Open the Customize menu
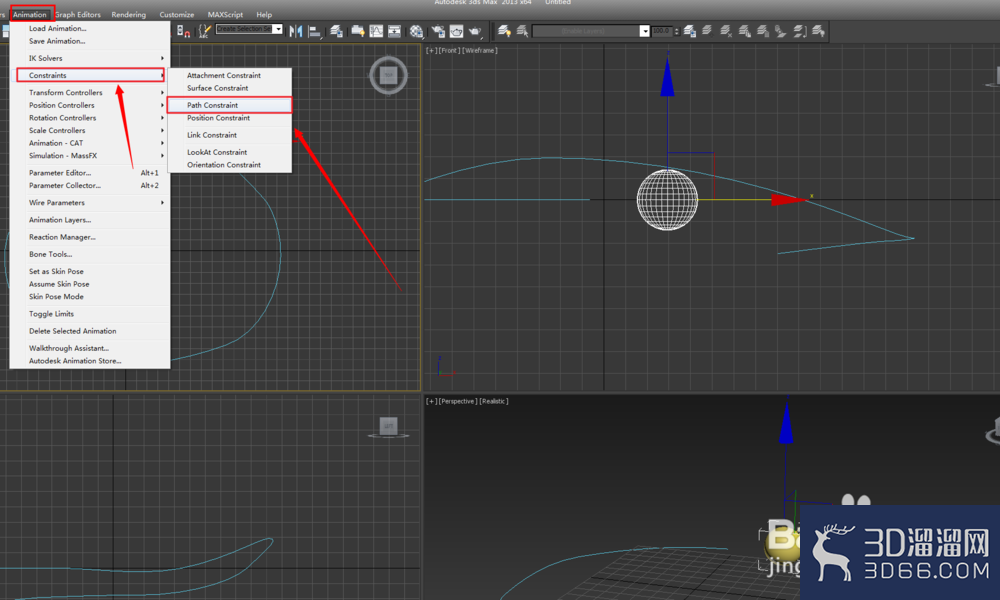Viewport: 1000px width, 600px height. (177, 14)
